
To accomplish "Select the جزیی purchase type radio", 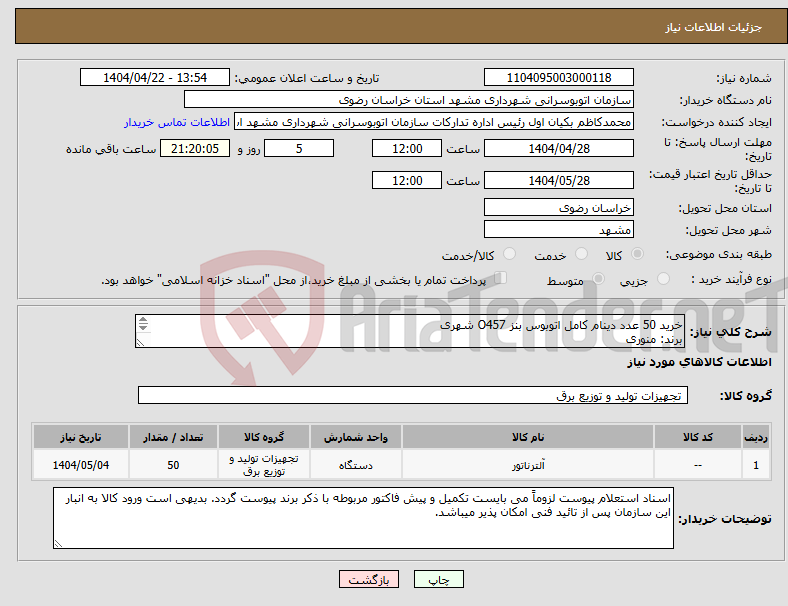I will click(663, 278).
